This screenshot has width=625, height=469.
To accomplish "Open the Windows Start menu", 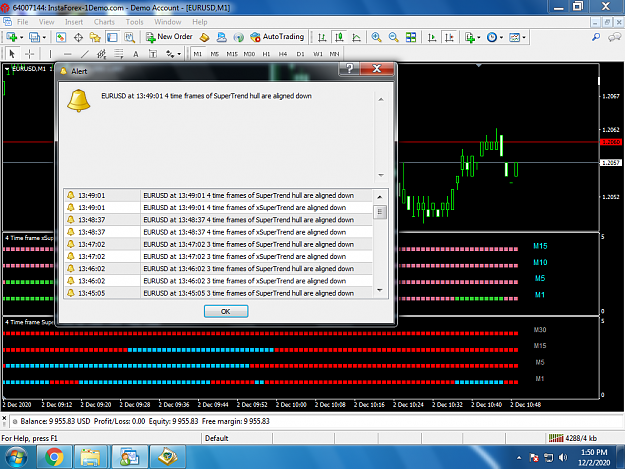I will click(x=16, y=457).
